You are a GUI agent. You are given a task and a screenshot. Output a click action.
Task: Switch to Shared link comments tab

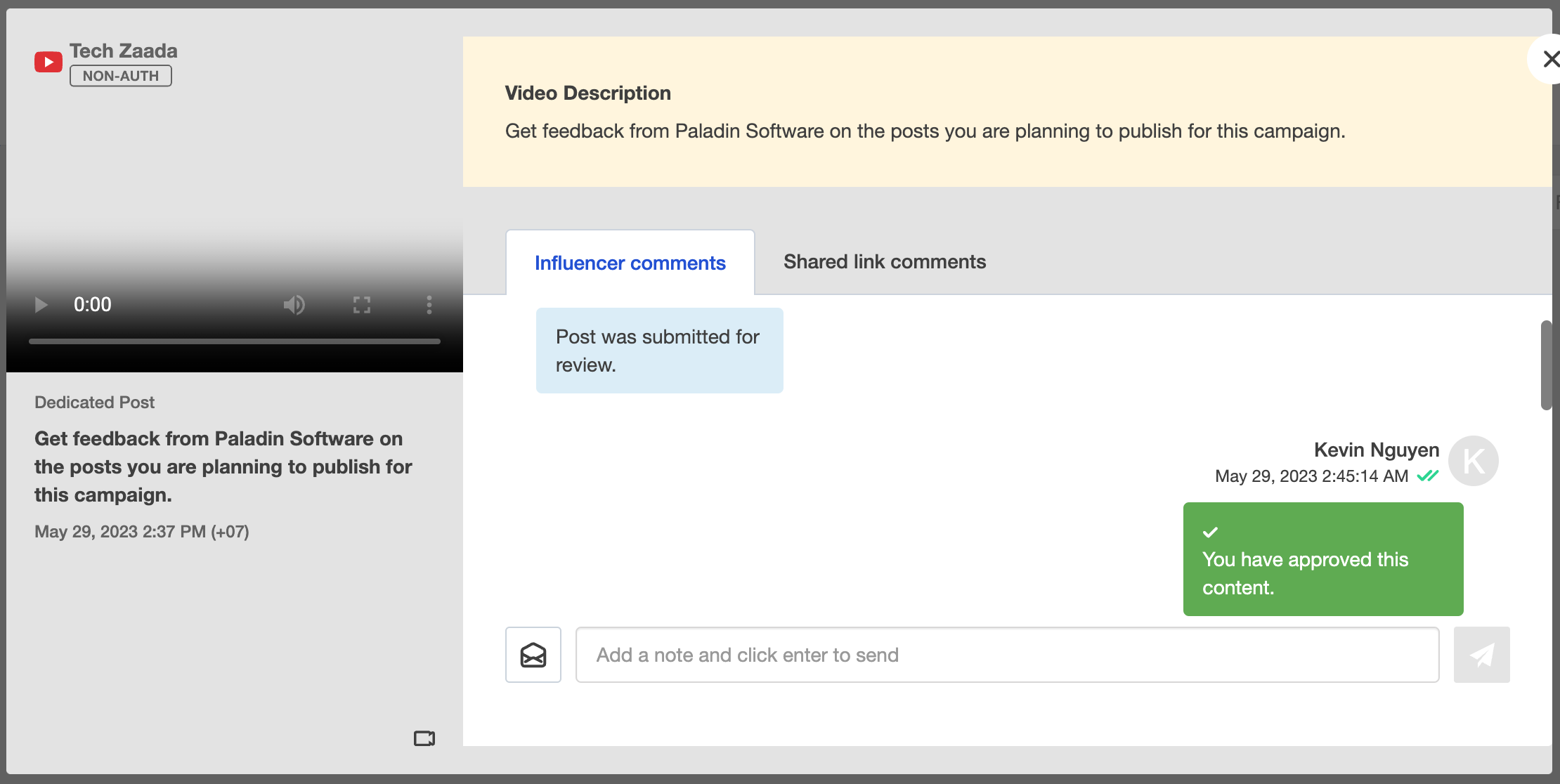(884, 262)
